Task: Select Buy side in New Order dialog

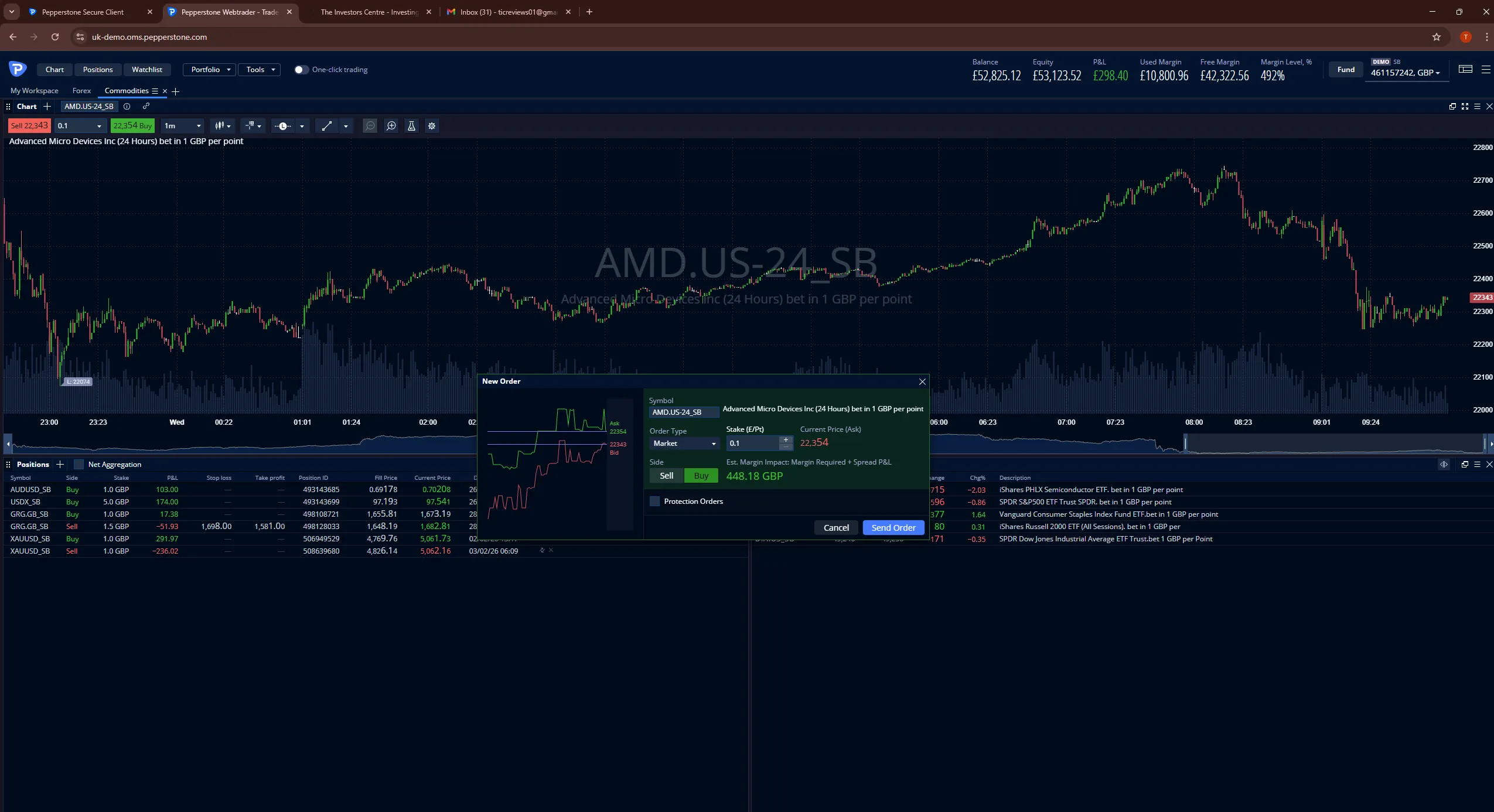Action: 701,476
